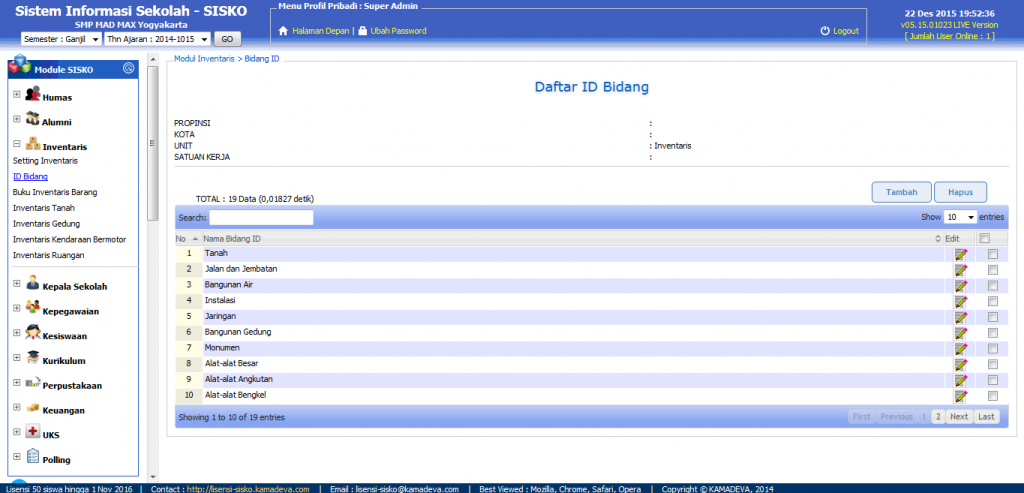The height and width of the screenshot is (493, 1024).
Task: Sort by the Nama Bidang ID column header
Action: click(x=571, y=239)
